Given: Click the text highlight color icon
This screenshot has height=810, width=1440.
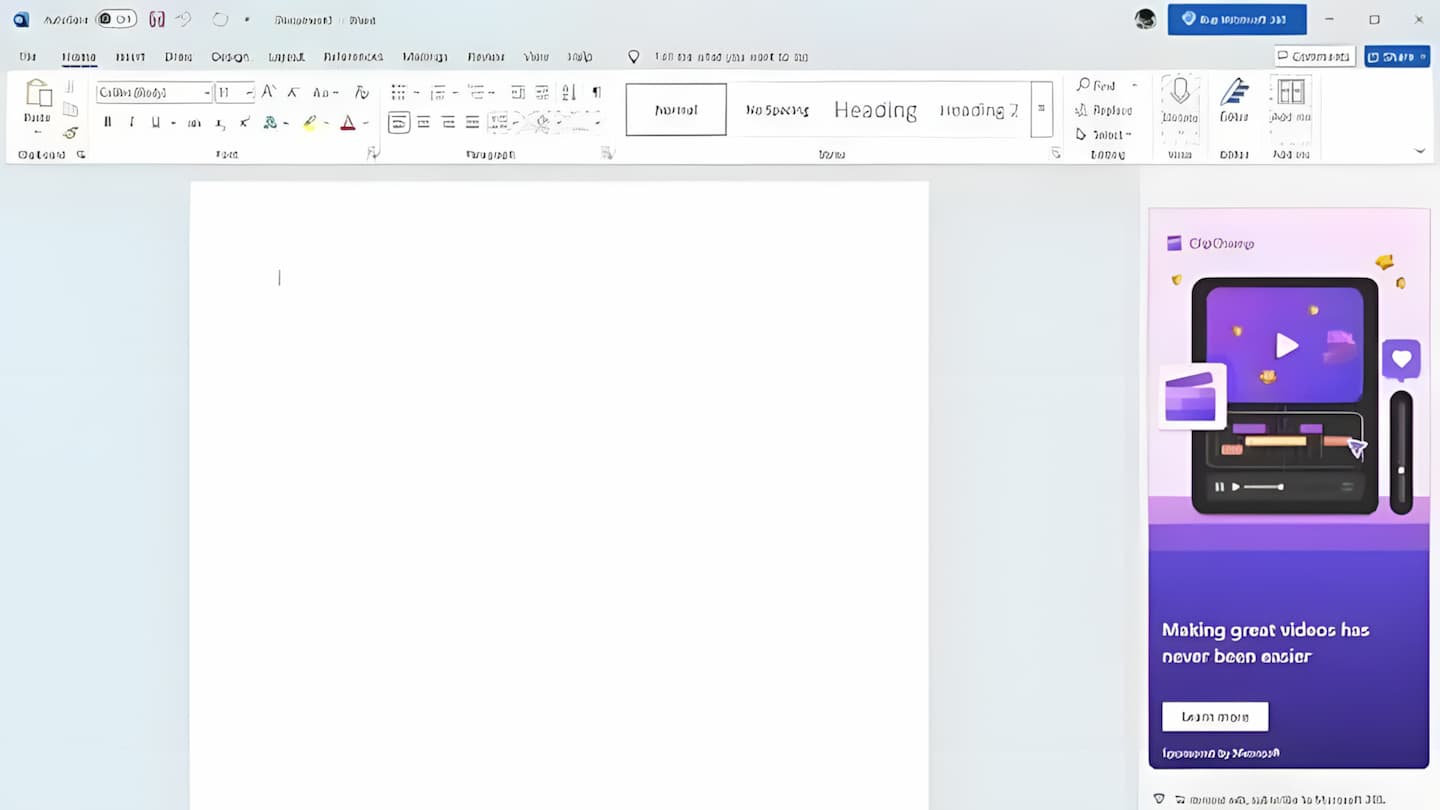Looking at the screenshot, I should pyautogui.click(x=310, y=122).
